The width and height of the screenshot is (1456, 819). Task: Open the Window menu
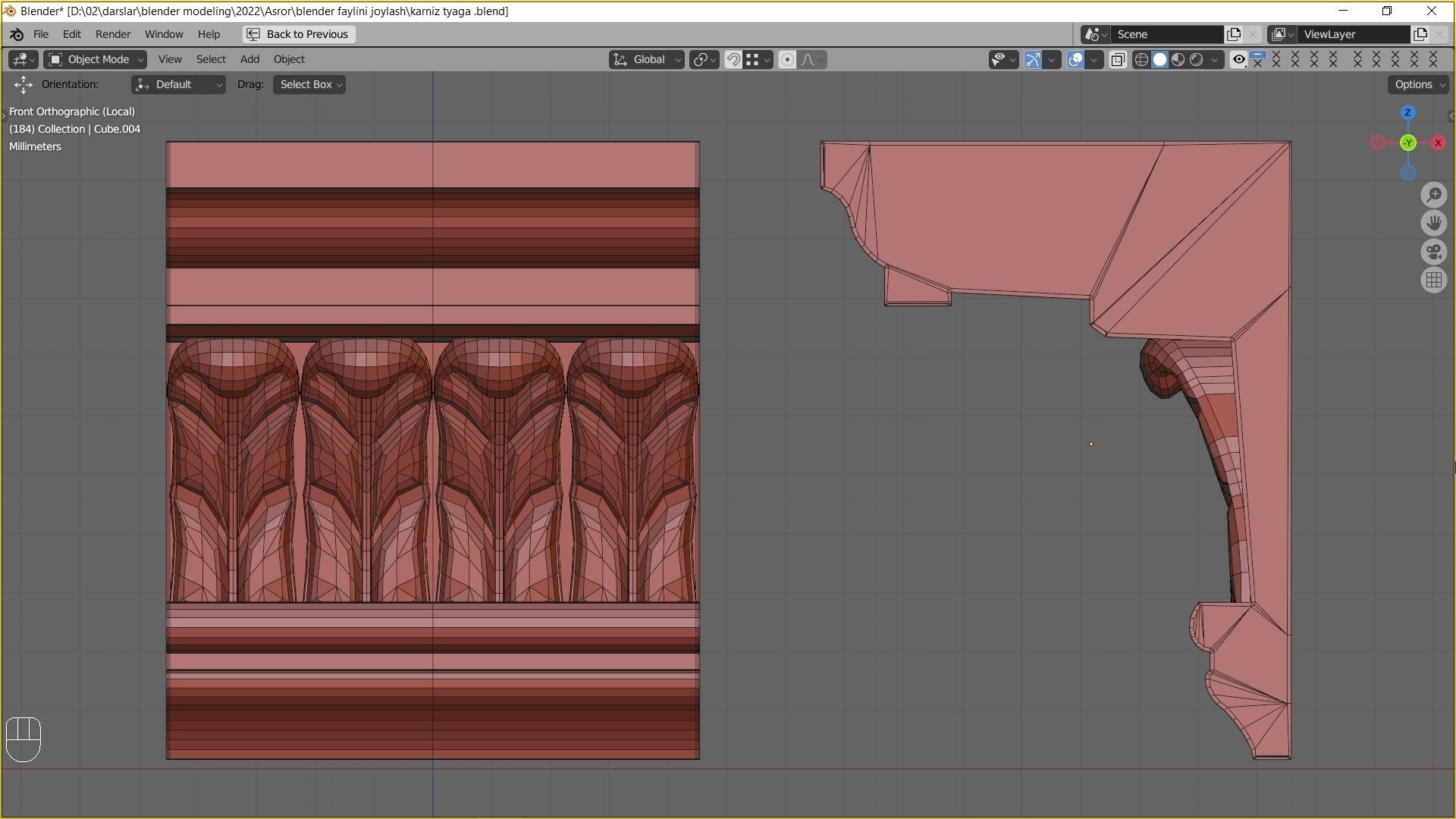pos(164,34)
